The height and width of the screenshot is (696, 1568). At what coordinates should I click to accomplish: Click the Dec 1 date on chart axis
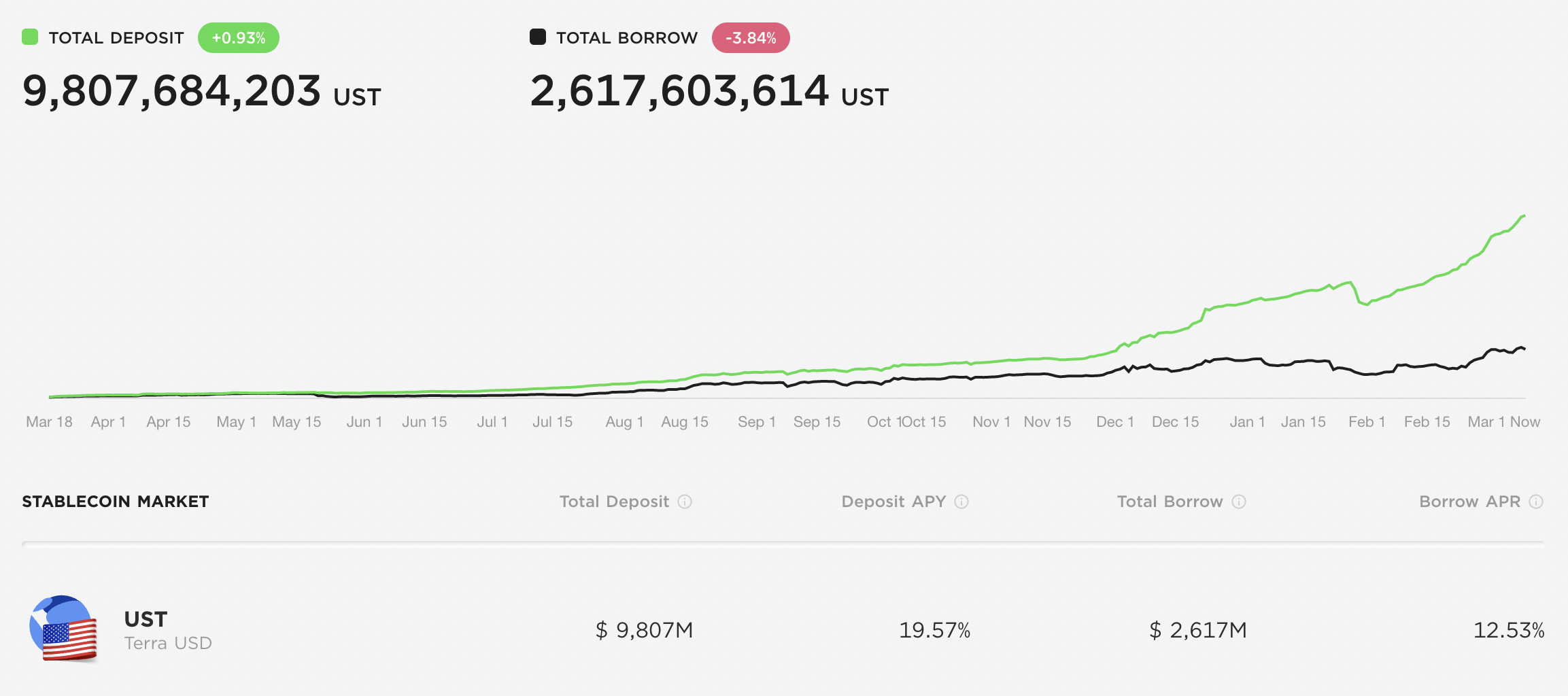[1115, 422]
